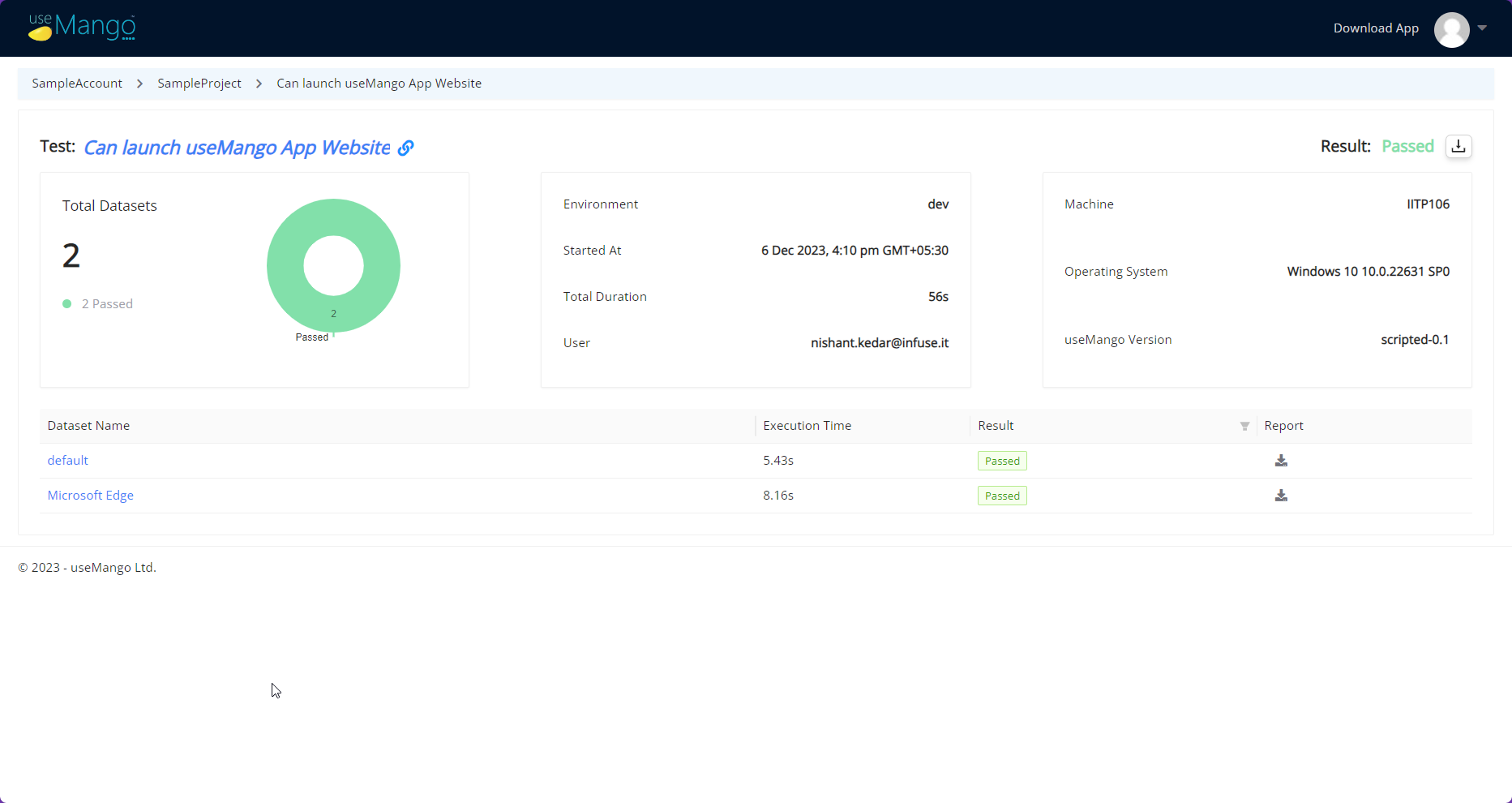The image size is (1512, 803).
Task: Select the Windows 10 operating system value
Action: 1369,272
